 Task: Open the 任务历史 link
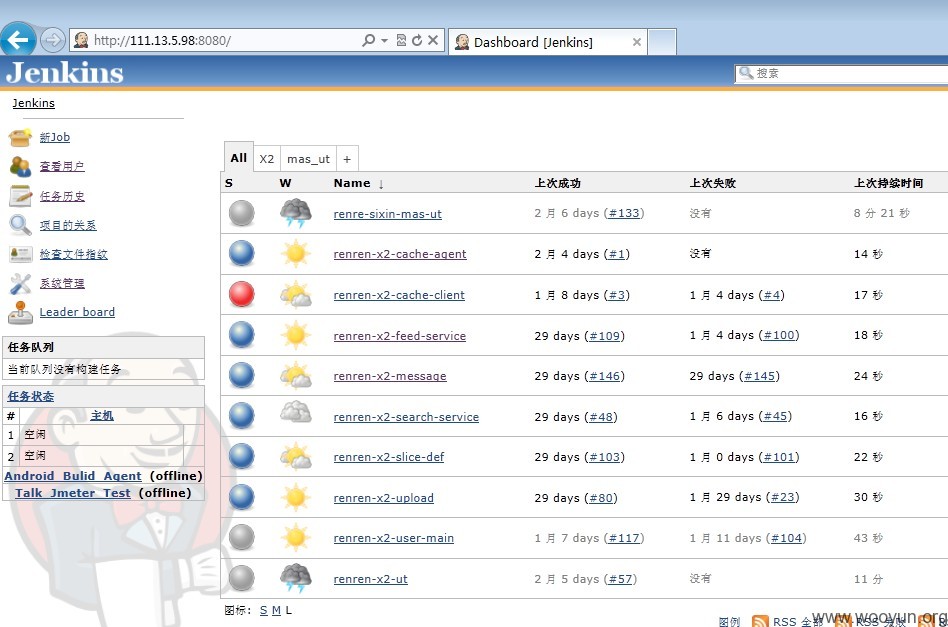coord(62,196)
